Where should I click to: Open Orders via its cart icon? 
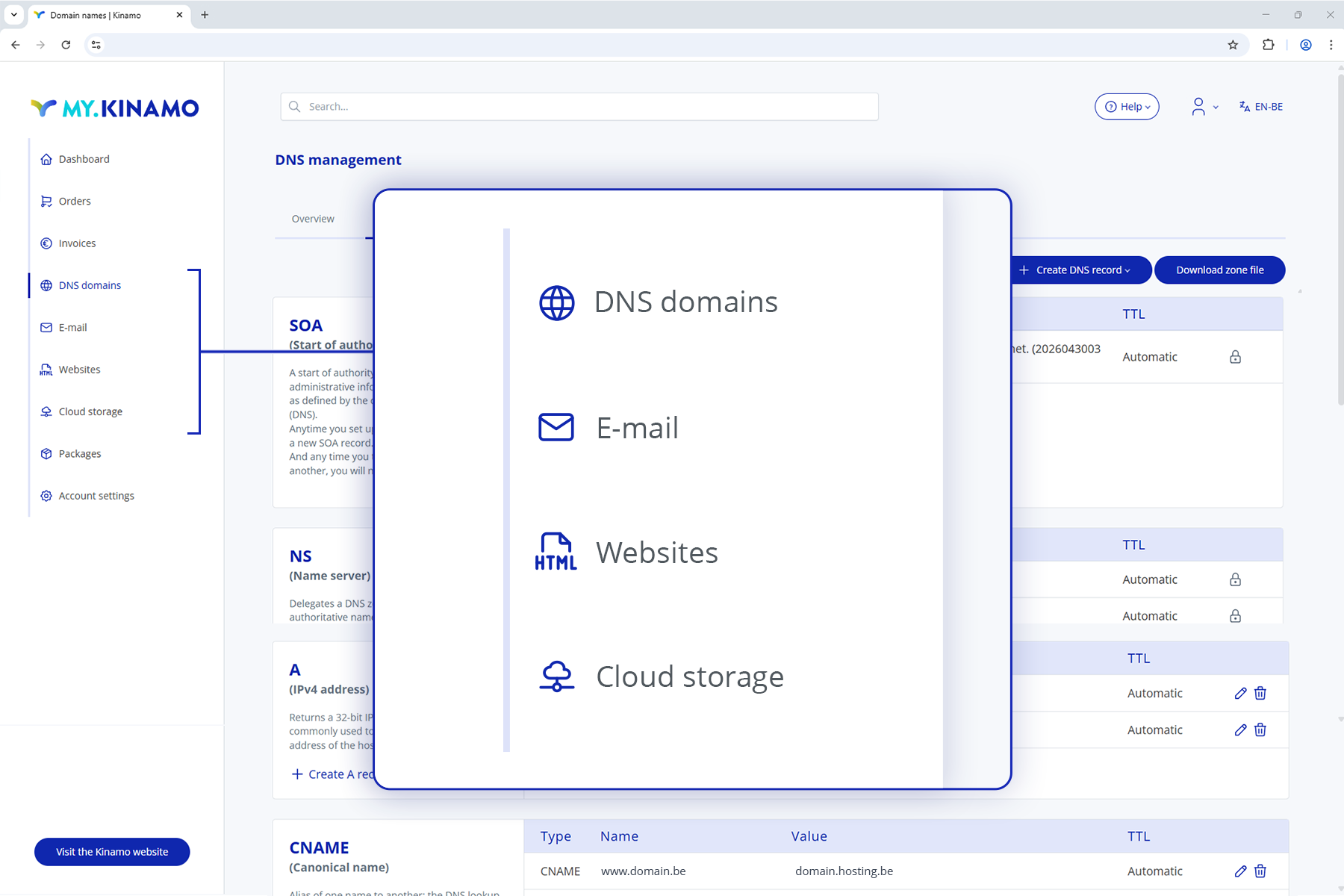point(46,202)
